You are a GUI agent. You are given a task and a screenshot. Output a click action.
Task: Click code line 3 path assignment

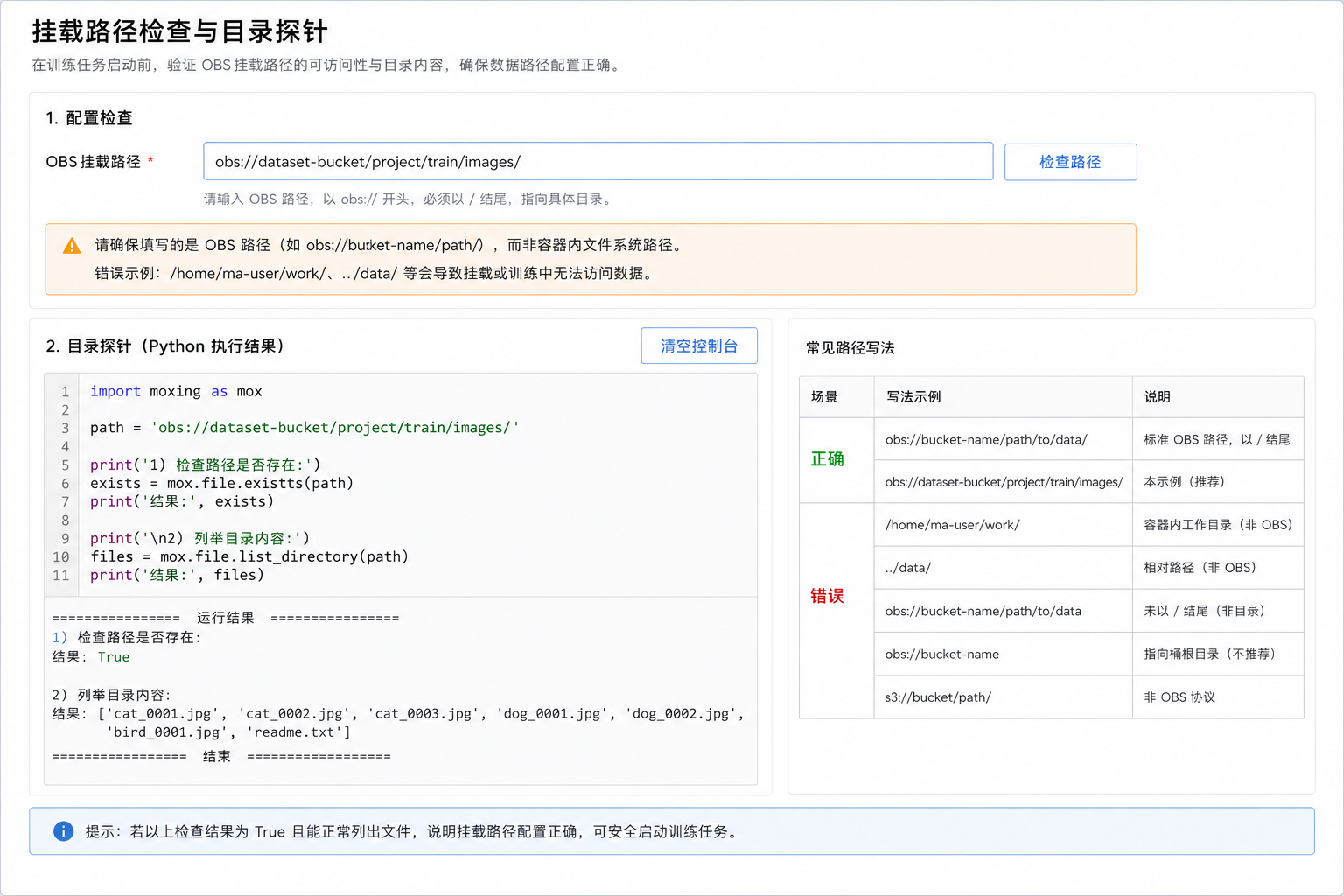[304, 428]
